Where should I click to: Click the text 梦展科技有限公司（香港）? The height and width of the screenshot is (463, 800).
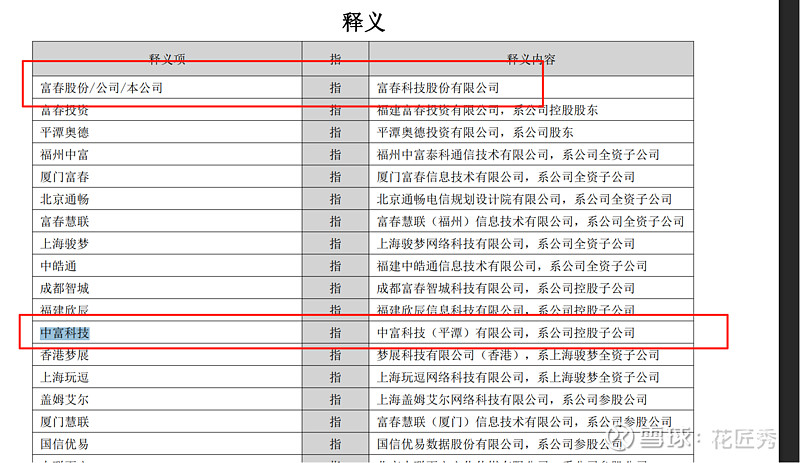pyautogui.click(x=451, y=355)
